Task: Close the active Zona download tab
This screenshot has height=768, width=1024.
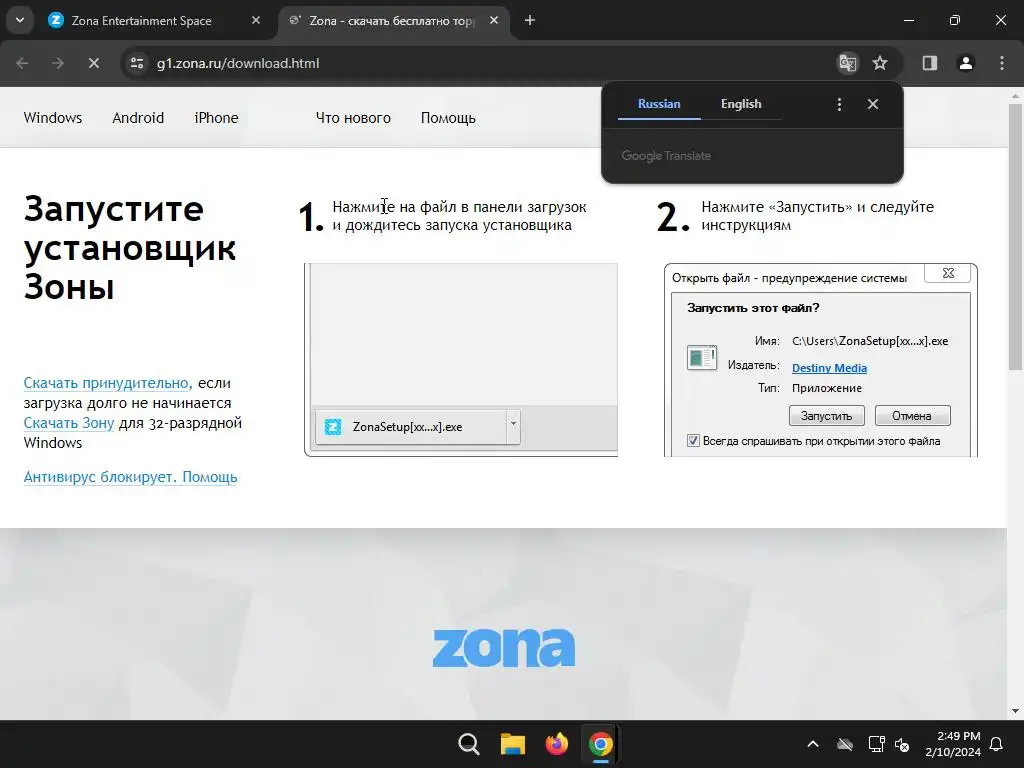Action: tap(494, 20)
